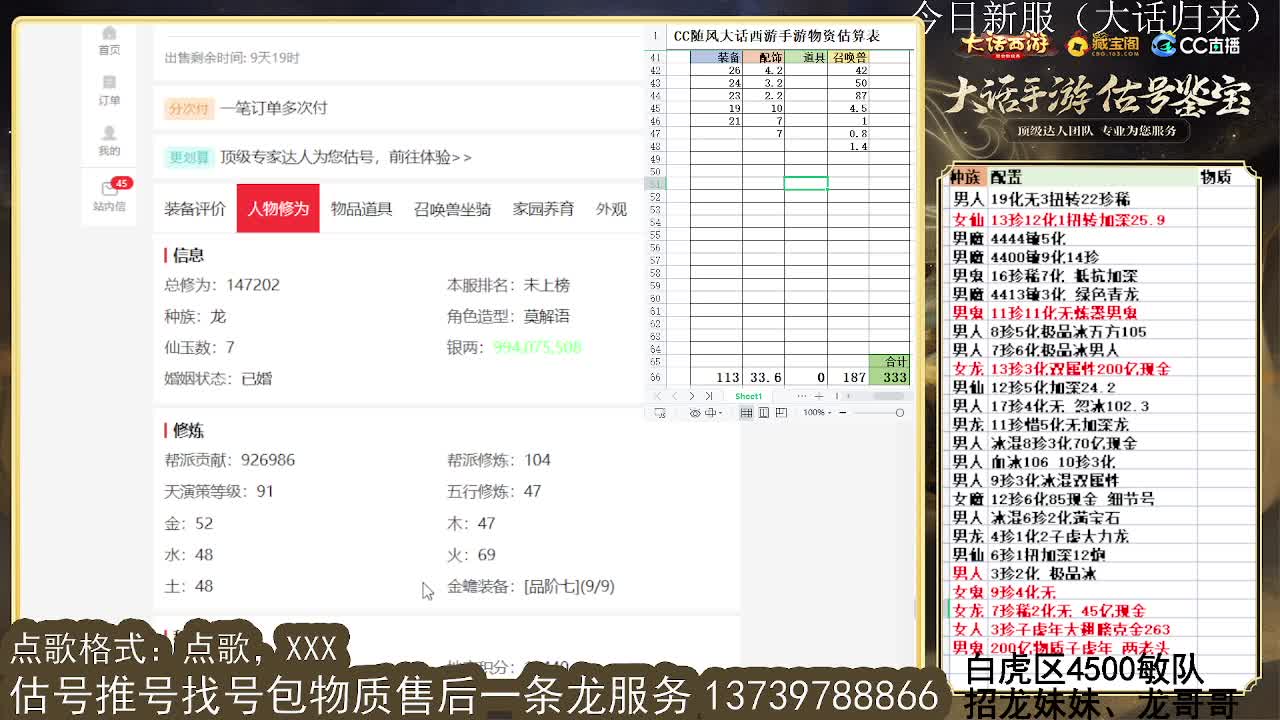Select the Sheet1 tab label
This screenshot has height=720, width=1280.
point(748,396)
